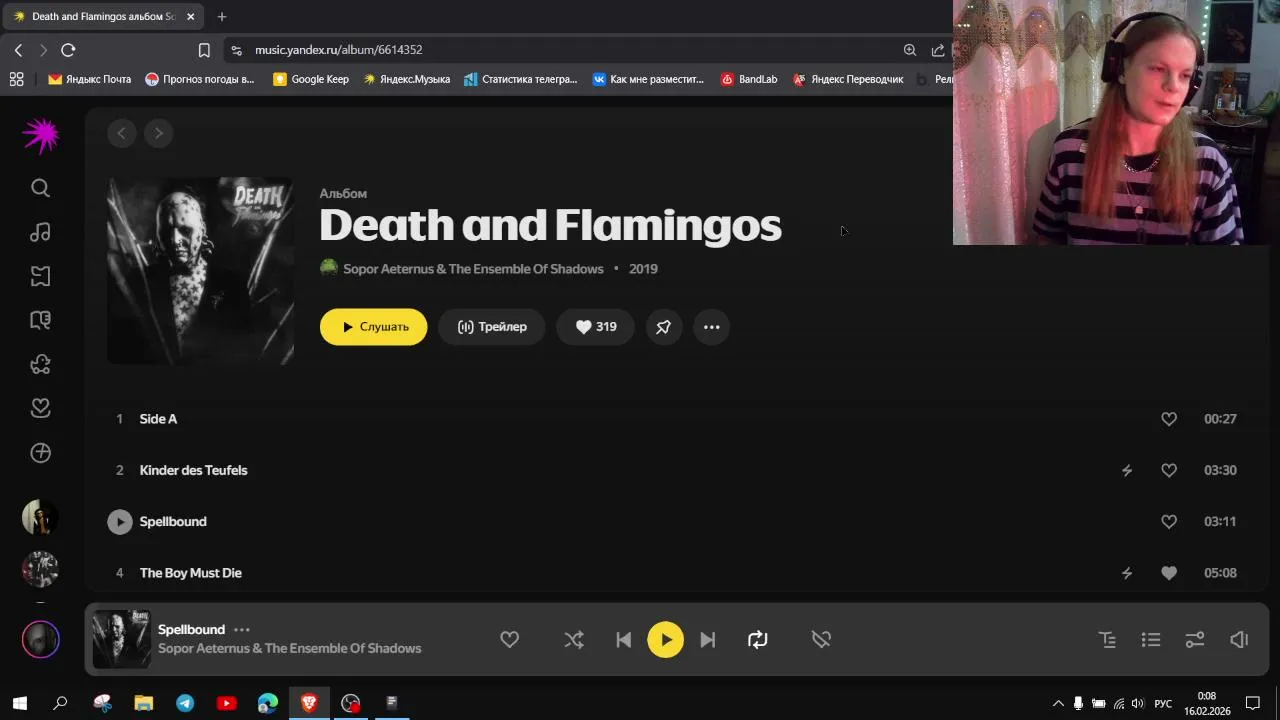This screenshot has height=720, width=1280.
Task: Click the Слушать play button
Action: [x=373, y=327]
